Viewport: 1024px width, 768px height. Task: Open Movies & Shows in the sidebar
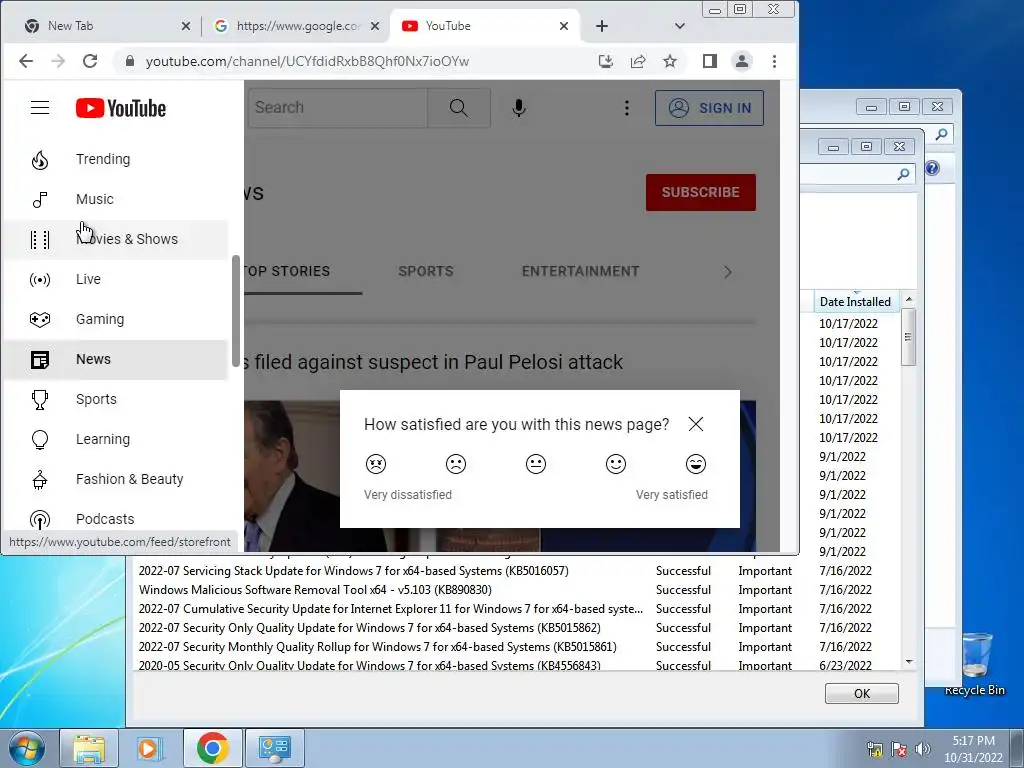116,239
